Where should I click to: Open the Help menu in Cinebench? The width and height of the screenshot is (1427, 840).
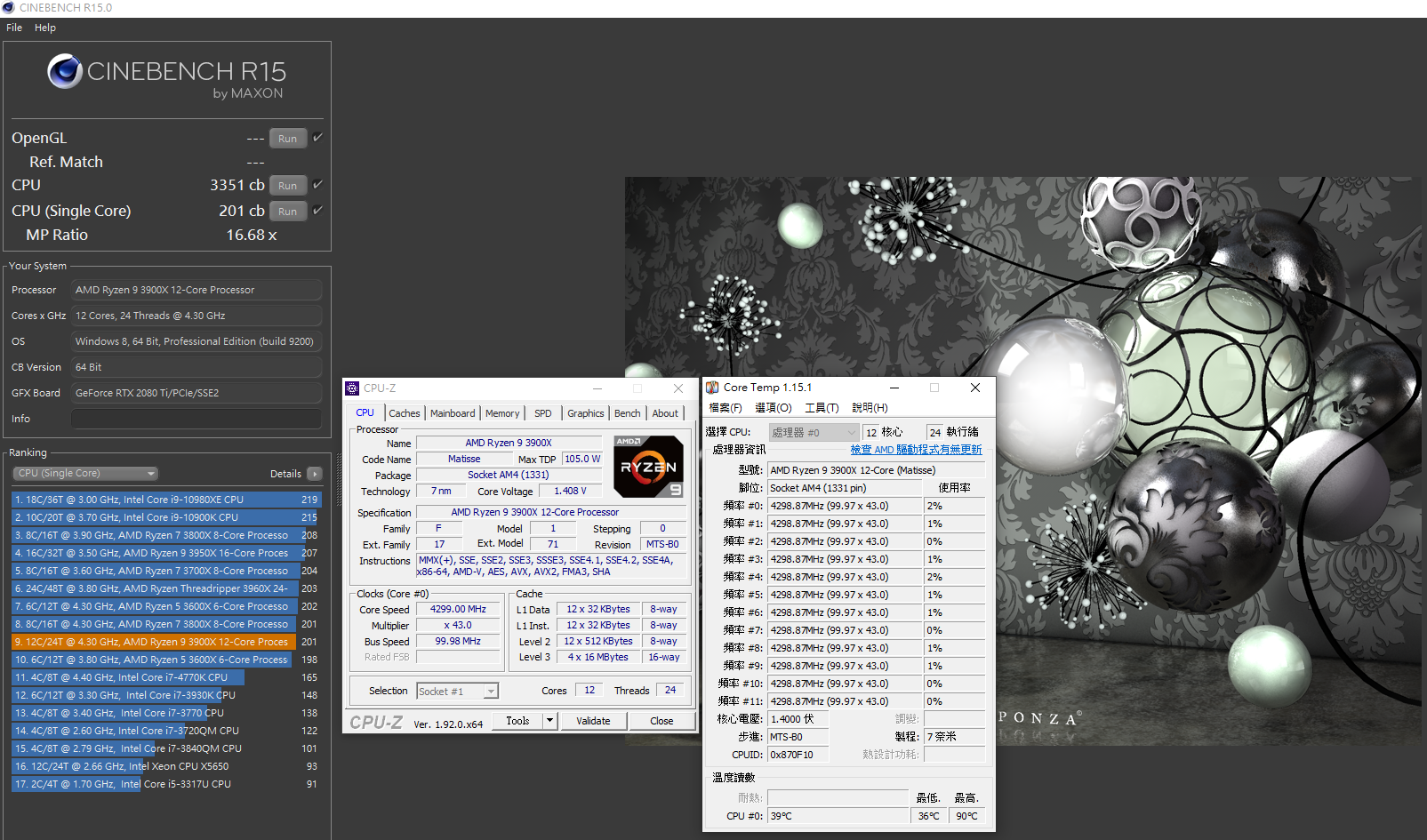(45, 28)
